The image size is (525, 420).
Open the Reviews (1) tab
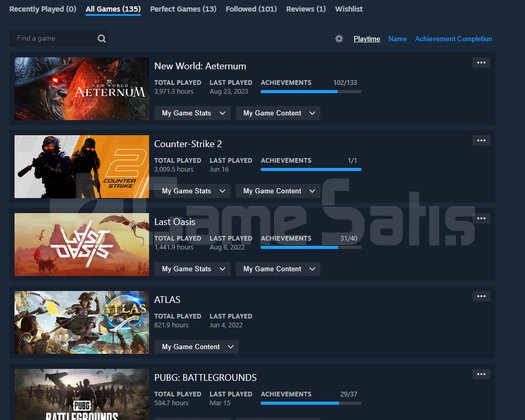pos(306,9)
